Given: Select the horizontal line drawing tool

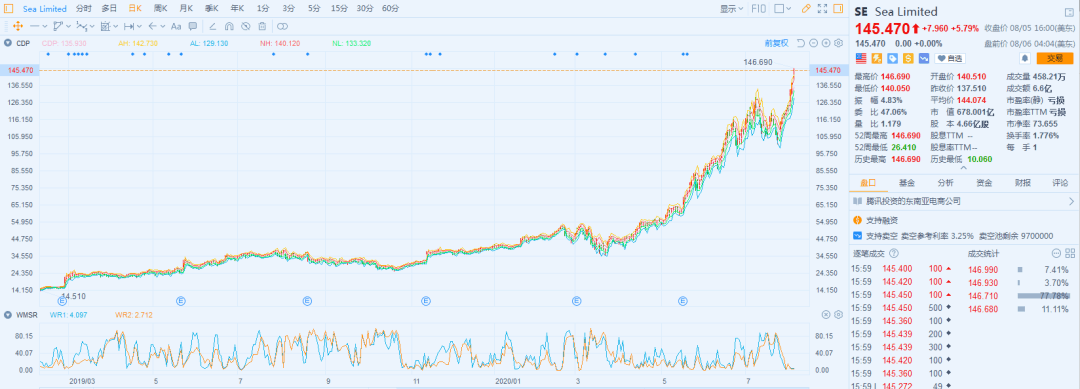Looking at the screenshot, I should (x=34, y=26).
